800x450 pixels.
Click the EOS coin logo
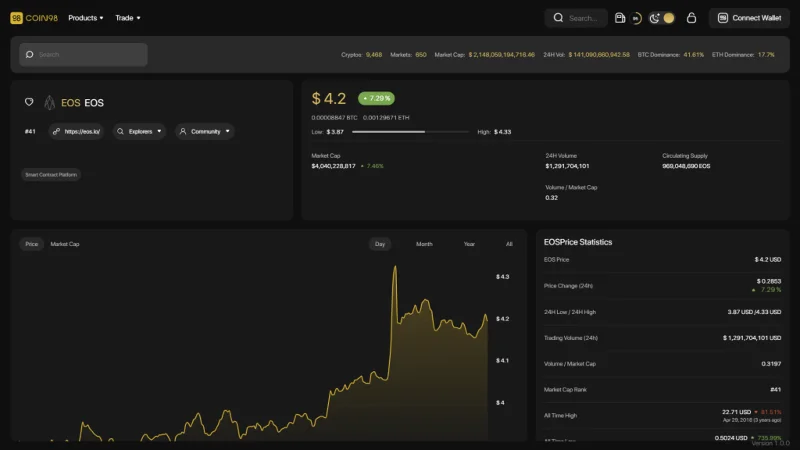(49, 103)
